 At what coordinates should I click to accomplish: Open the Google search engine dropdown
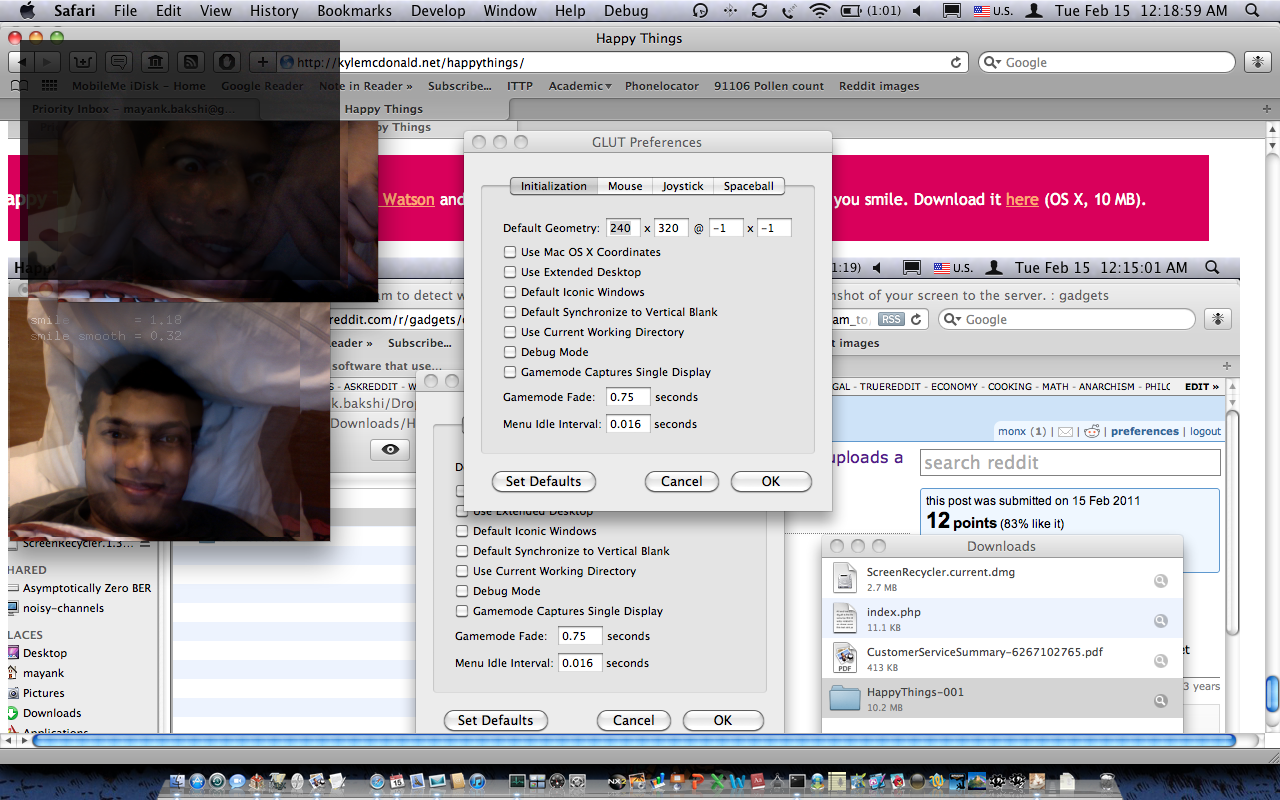(x=992, y=62)
